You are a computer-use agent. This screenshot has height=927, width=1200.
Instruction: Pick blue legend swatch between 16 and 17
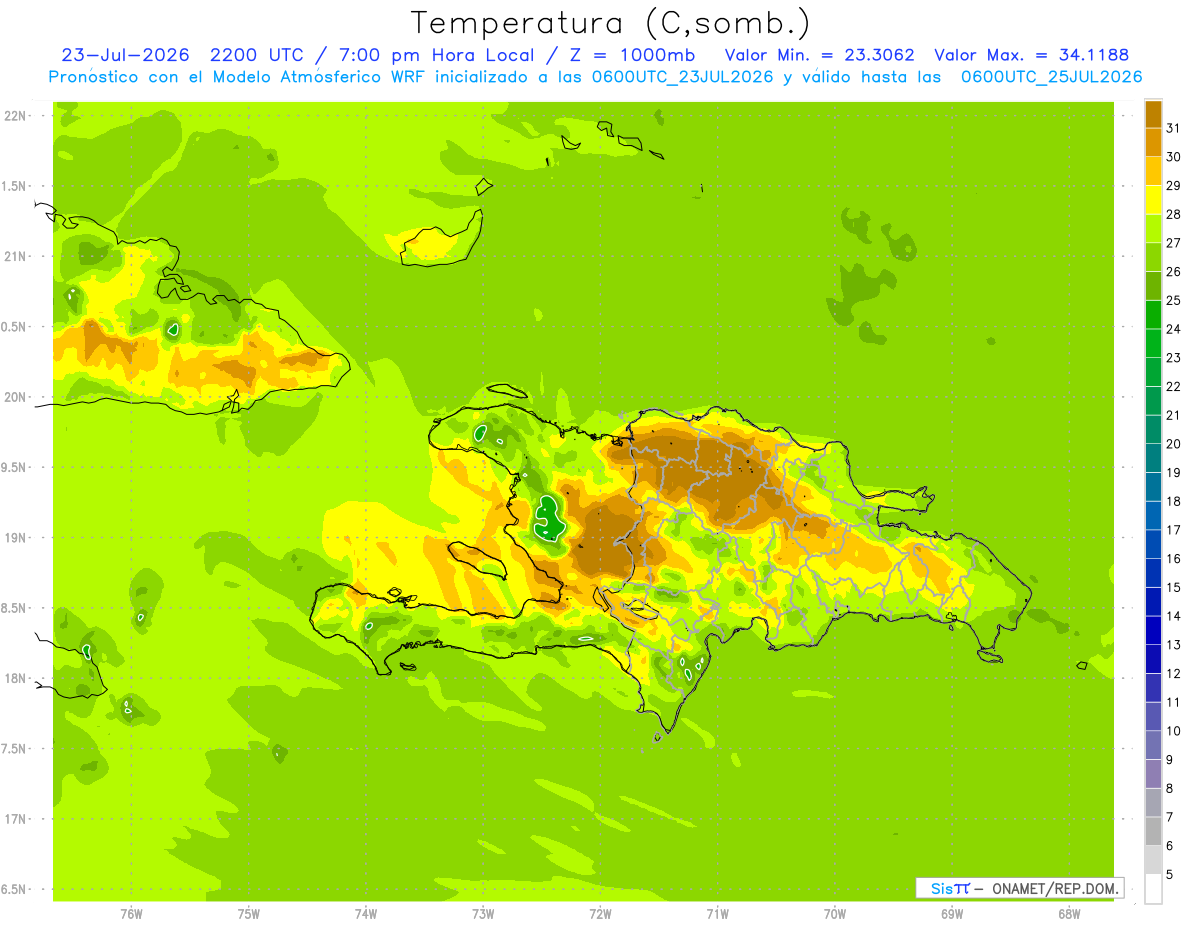pos(1153,544)
